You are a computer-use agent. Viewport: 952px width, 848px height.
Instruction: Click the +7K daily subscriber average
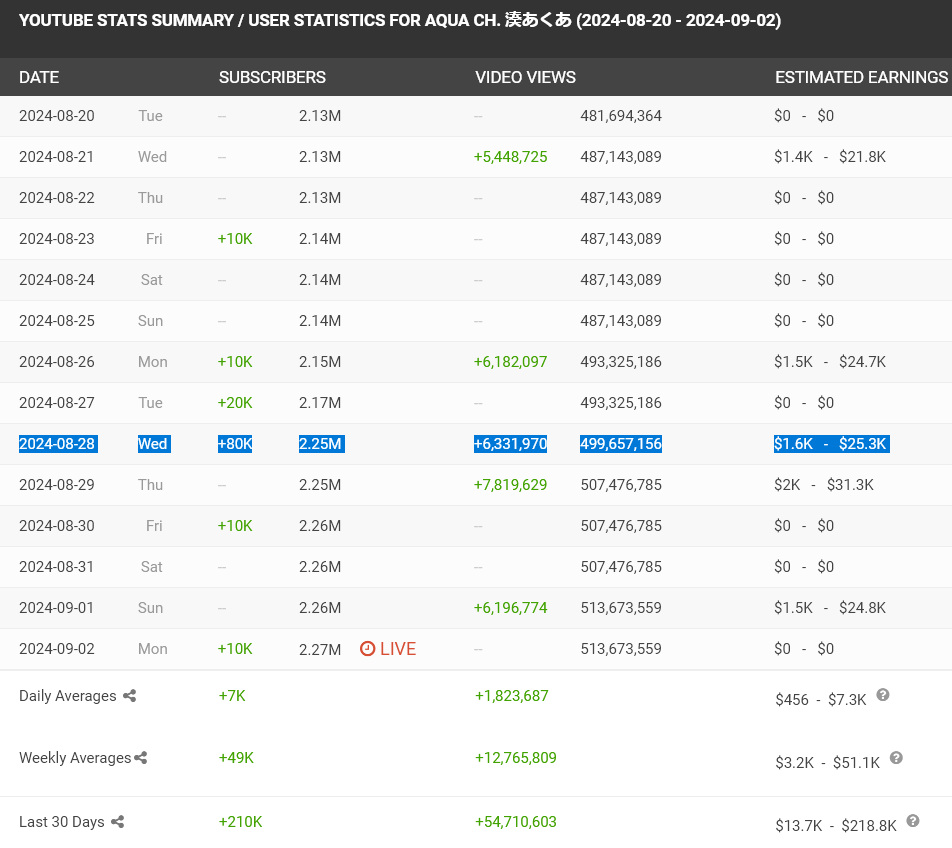click(232, 696)
